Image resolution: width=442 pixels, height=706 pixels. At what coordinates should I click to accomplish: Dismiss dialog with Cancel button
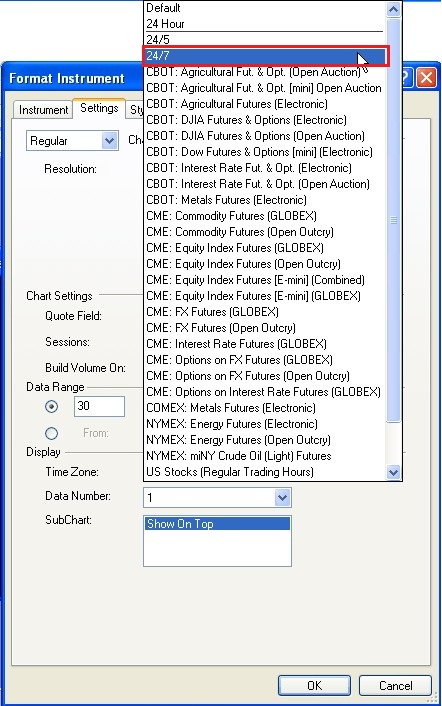pyautogui.click(x=395, y=685)
